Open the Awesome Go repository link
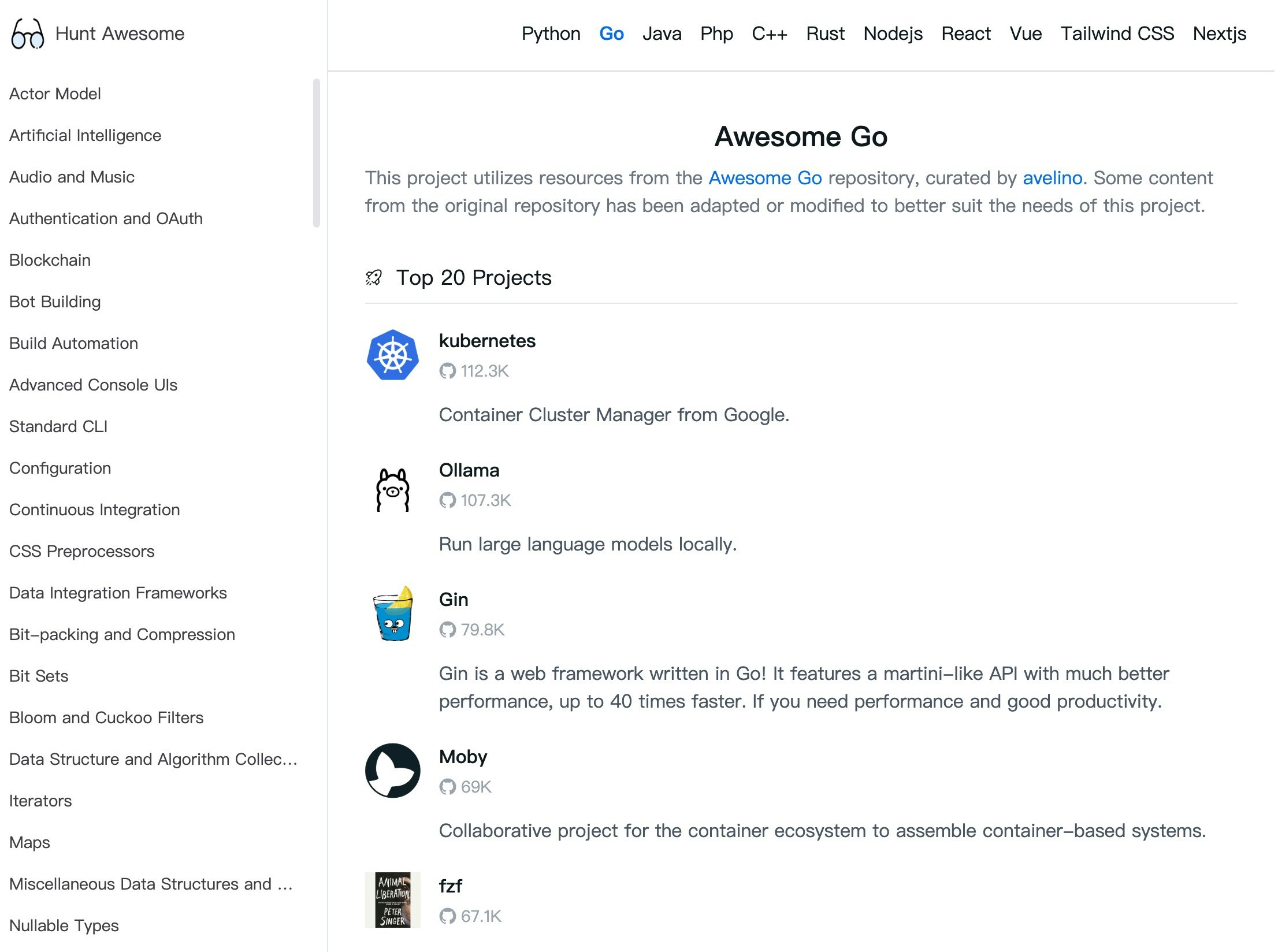 tap(765, 178)
